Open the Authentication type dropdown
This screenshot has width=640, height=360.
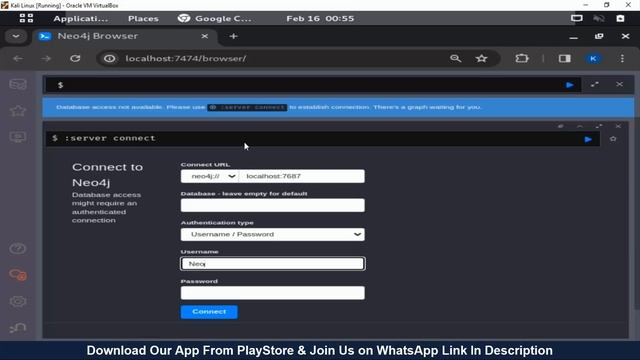(x=273, y=234)
